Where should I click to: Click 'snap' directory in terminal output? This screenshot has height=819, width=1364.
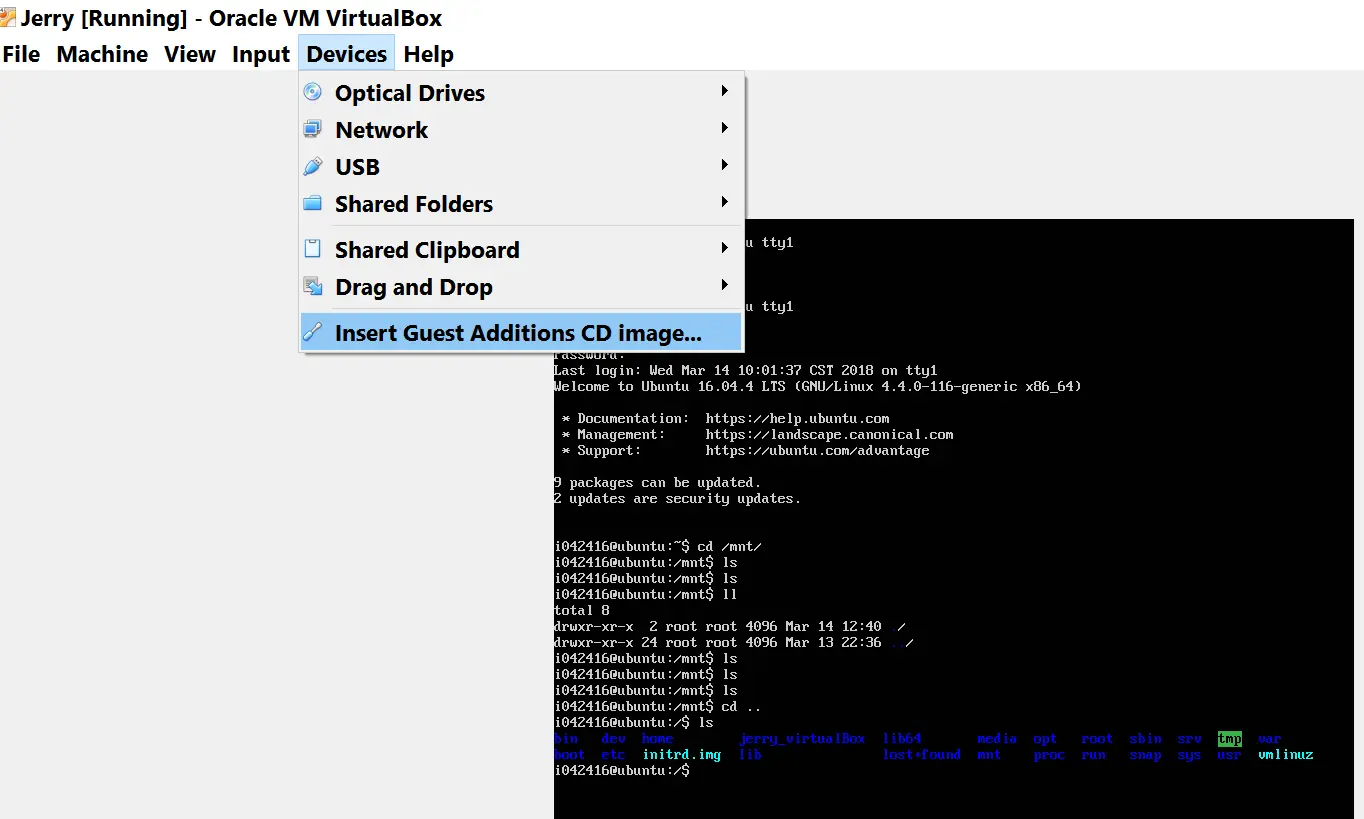click(x=1145, y=754)
